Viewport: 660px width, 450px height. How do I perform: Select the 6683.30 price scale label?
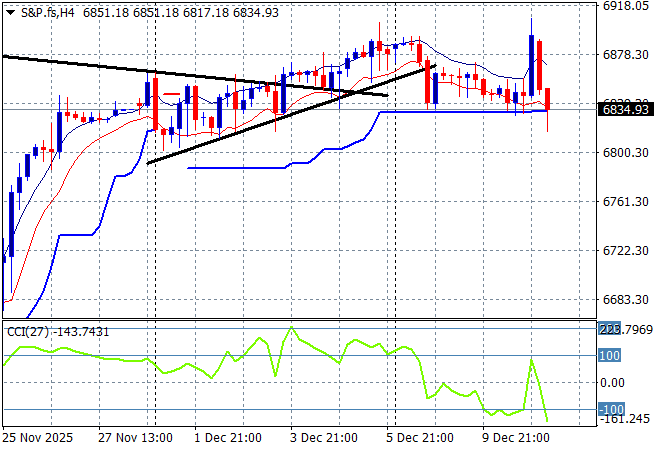tap(625, 300)
